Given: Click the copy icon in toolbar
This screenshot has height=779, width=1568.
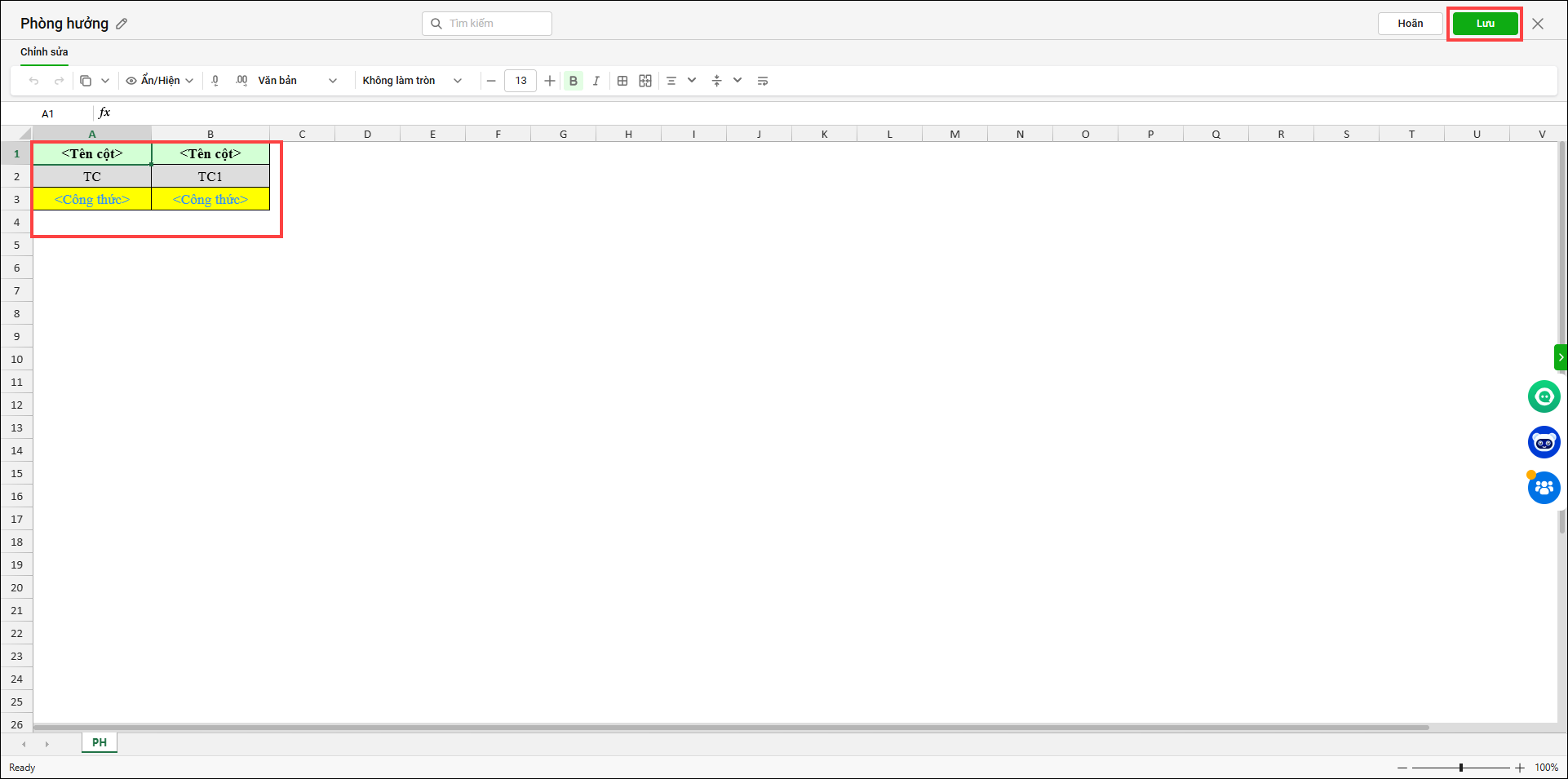Looking at the screenshot, I should click(x=86, y=81).
